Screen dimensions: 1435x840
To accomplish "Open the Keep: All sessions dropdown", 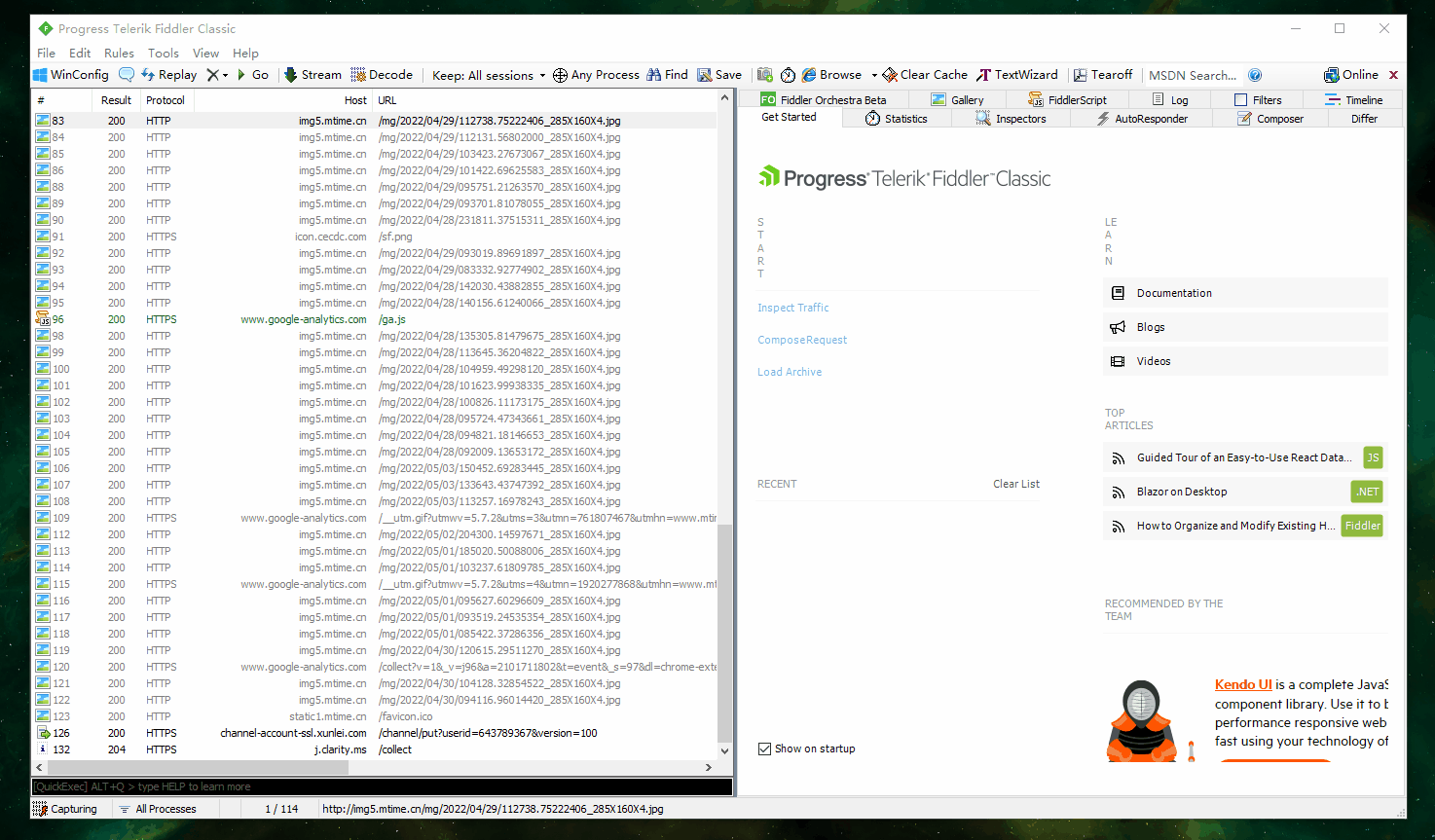I will [x=488, y=75].
